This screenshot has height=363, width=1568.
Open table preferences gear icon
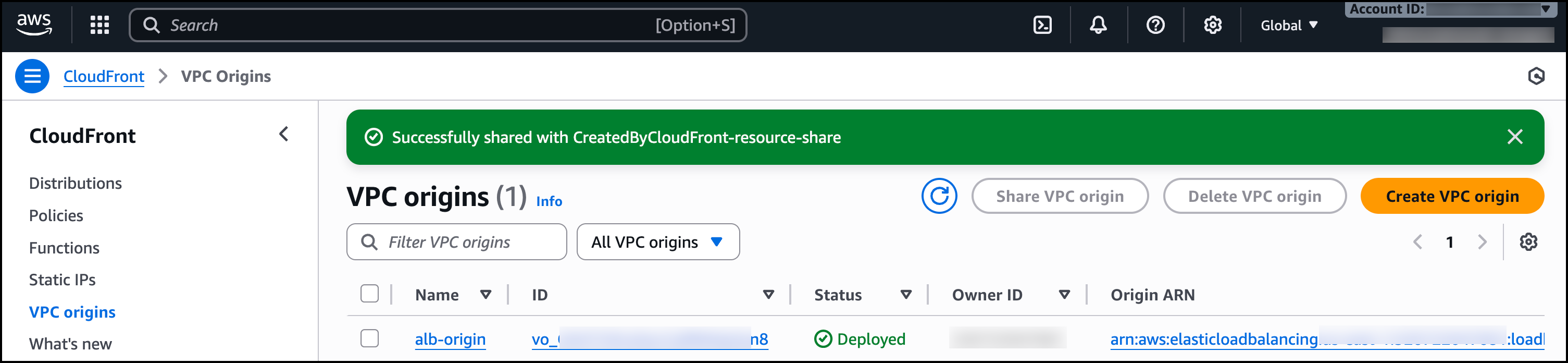coord(1528,242)
